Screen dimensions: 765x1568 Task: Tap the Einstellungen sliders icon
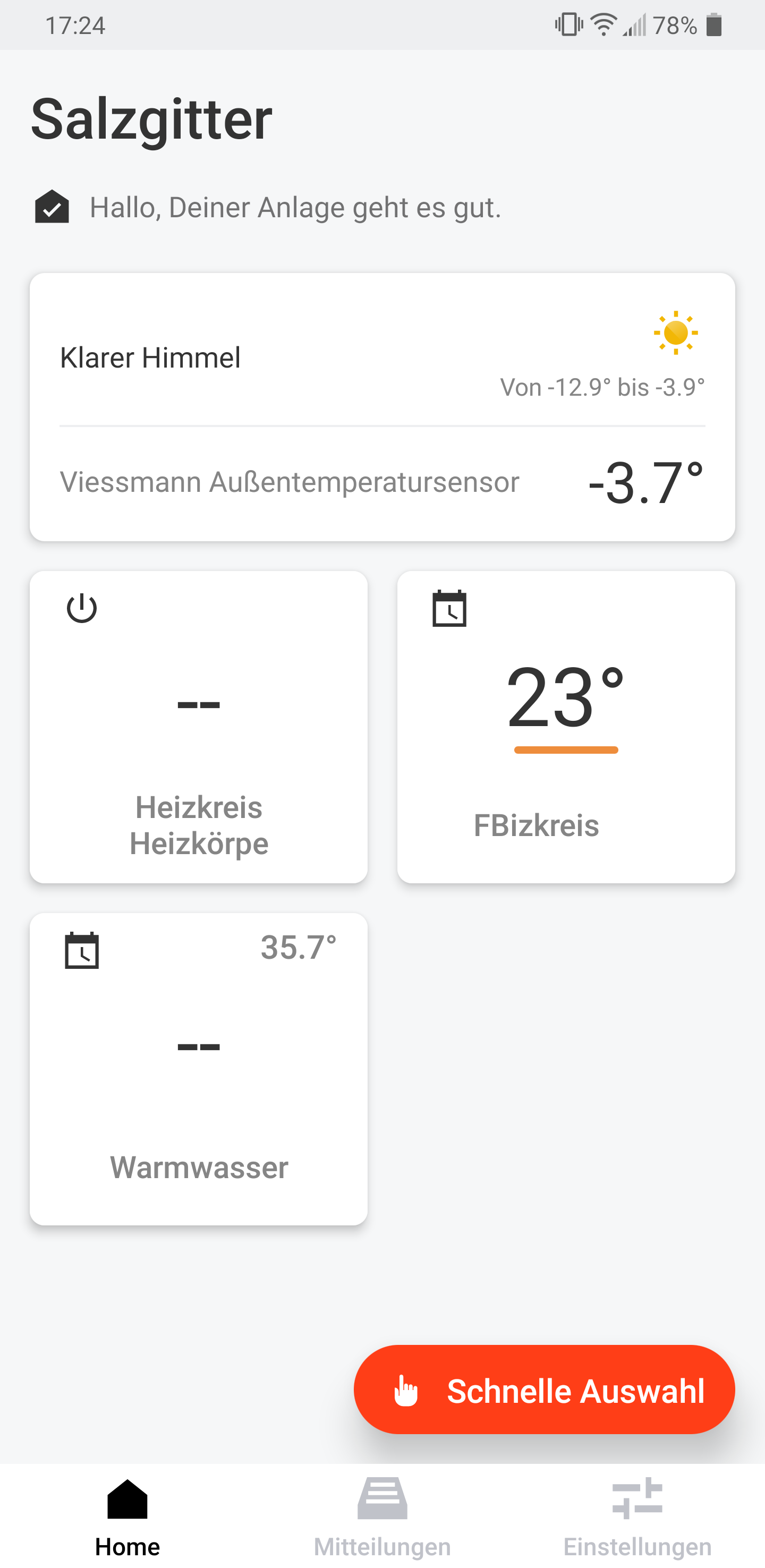tap(637, 1498)
